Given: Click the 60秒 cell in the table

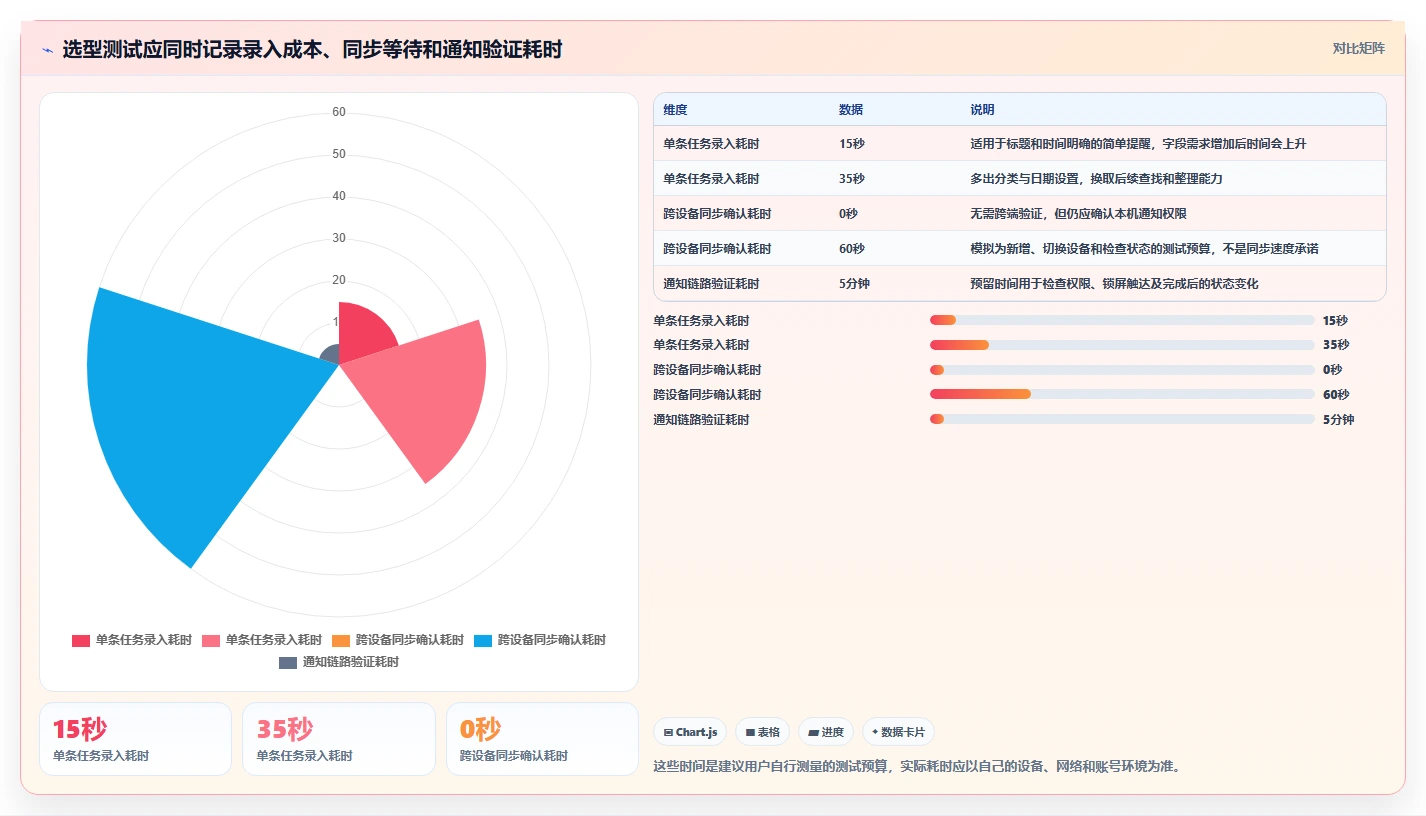Looking at the screenshot, I should coord(852,249).
